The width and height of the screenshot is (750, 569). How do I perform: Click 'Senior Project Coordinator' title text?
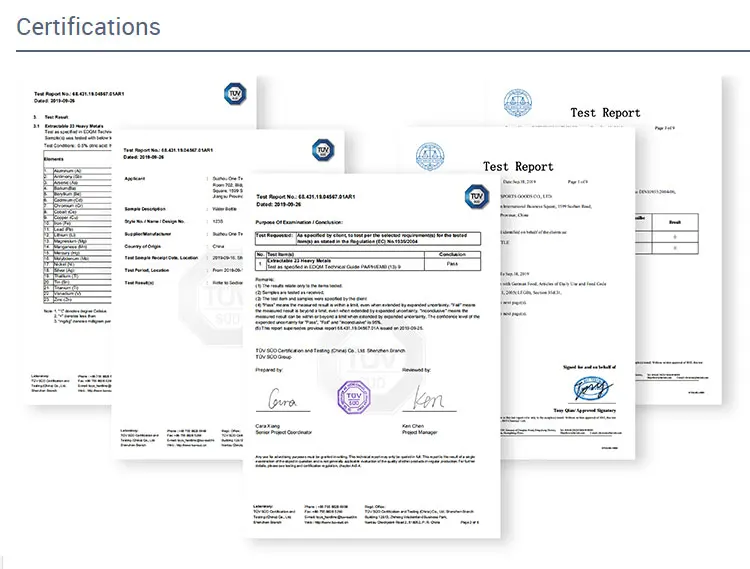(x=284, y=432)
